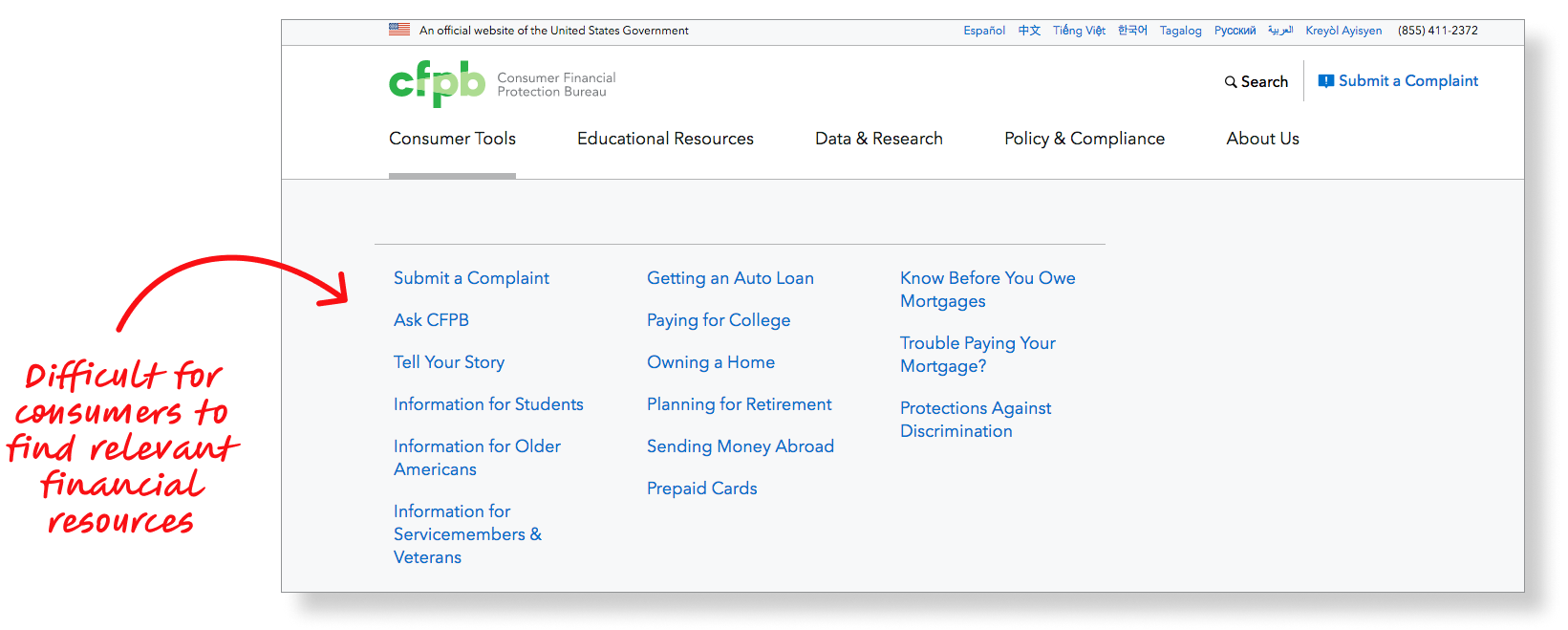This screenshot has height=630, width=1568.
Task: Open Protections Against Discrimination
Action: point(976,420)
